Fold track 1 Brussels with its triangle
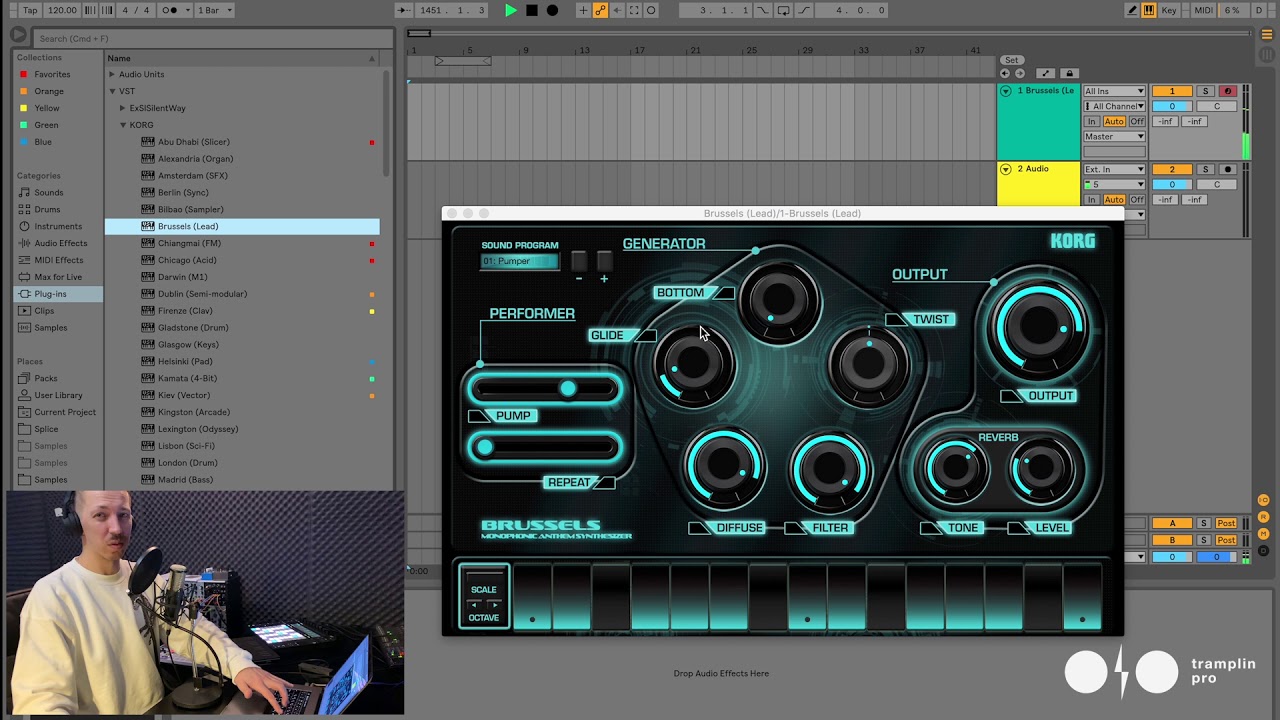 (x=1006, y=91)
